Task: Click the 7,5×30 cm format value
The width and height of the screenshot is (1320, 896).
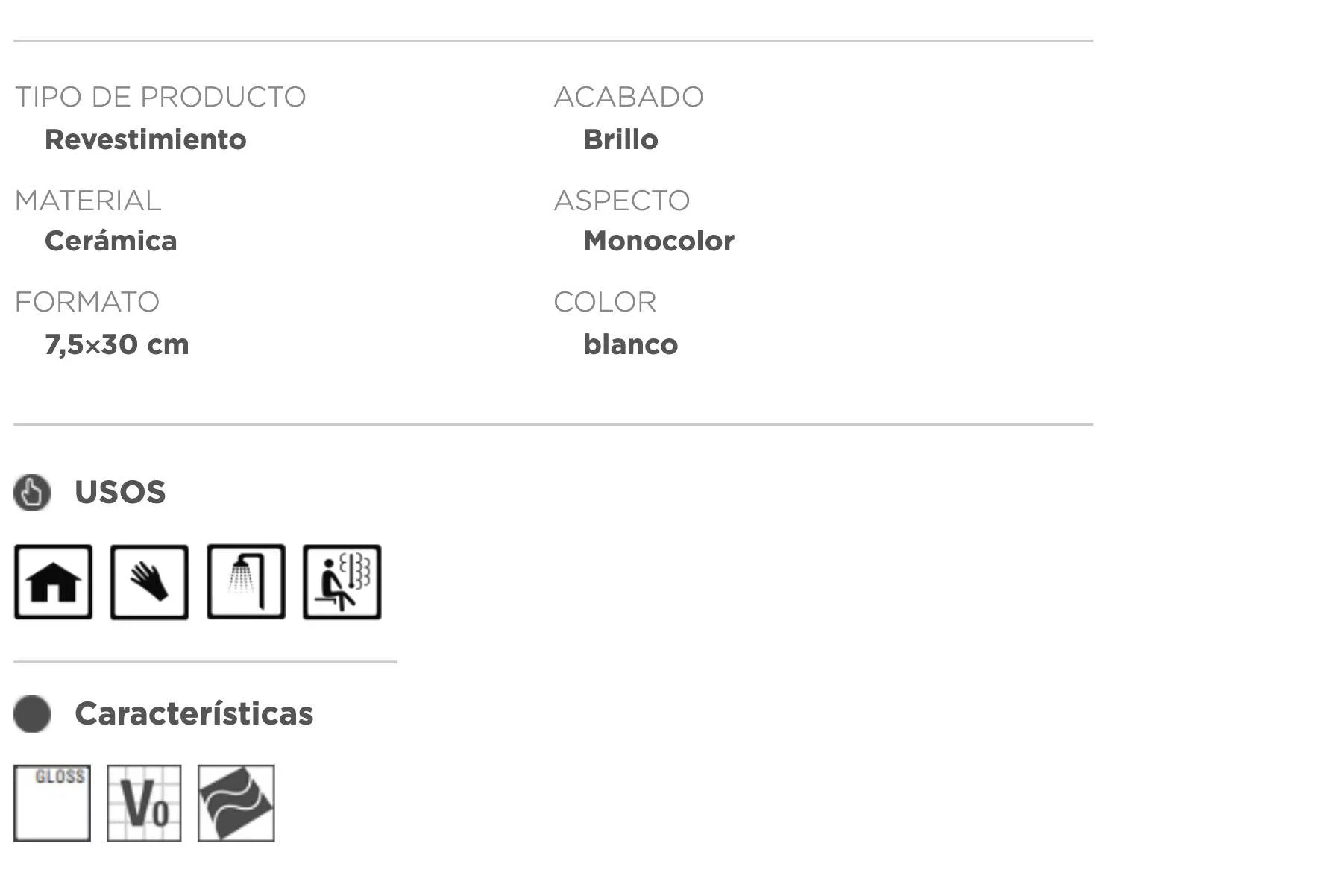Action: pyautogui.click(x=117, y=345)
